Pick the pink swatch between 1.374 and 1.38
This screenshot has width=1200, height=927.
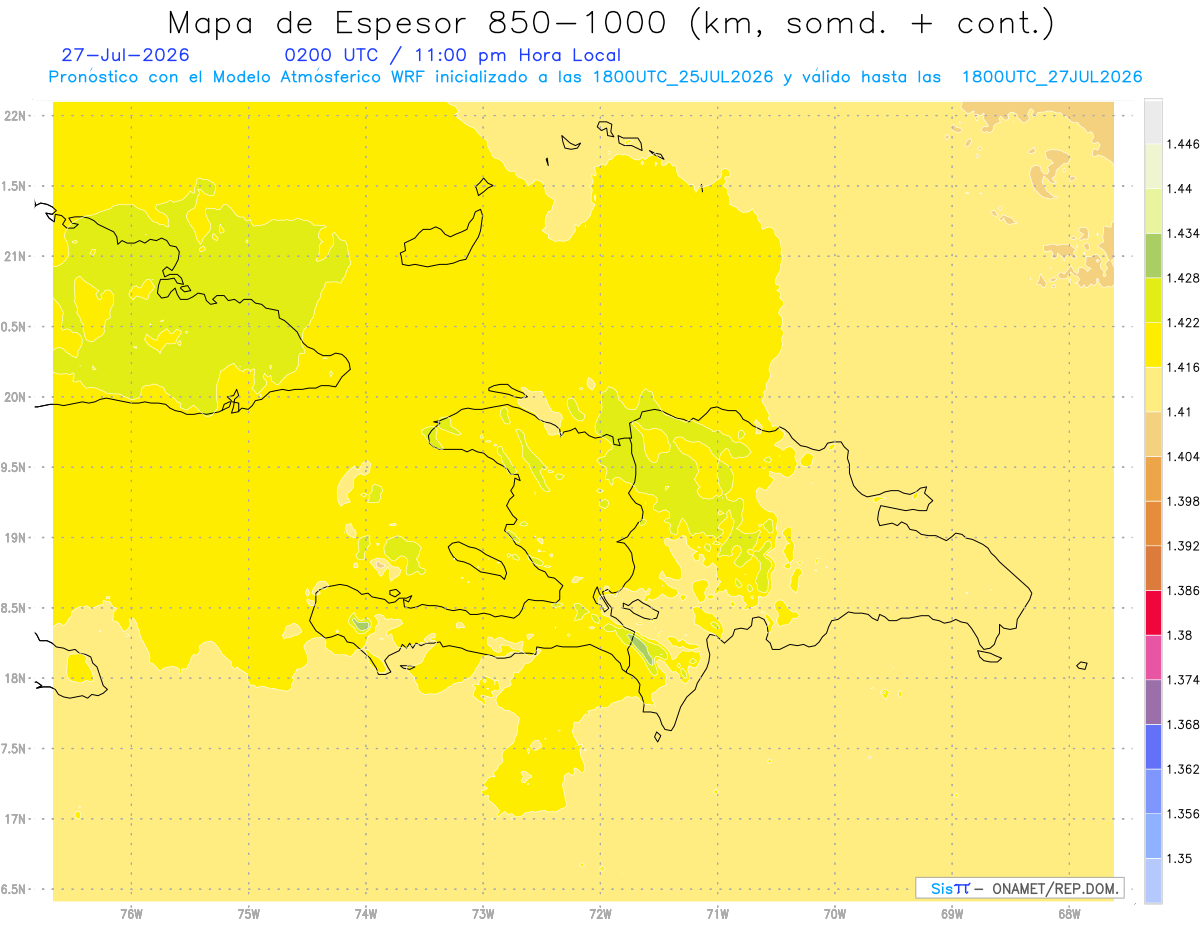click(1153, 657)
